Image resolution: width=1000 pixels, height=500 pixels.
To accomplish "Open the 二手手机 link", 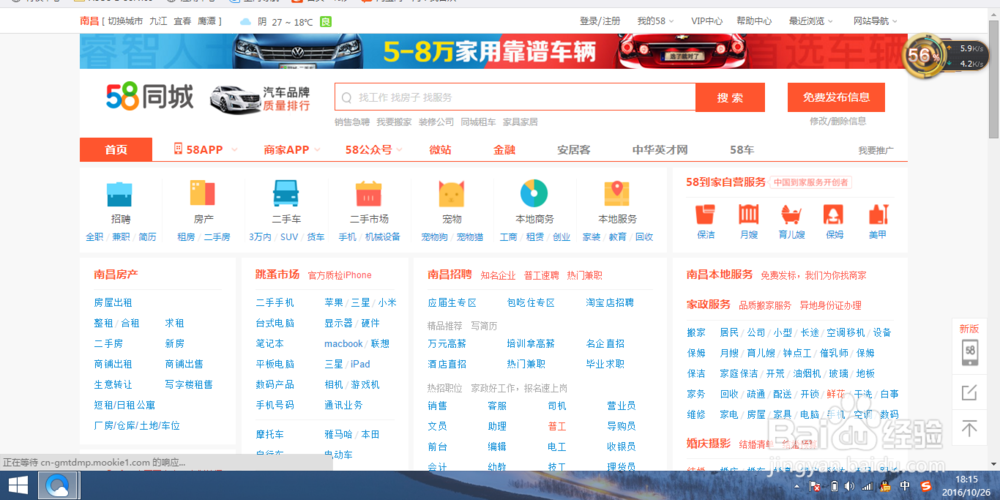I will 275,302.
